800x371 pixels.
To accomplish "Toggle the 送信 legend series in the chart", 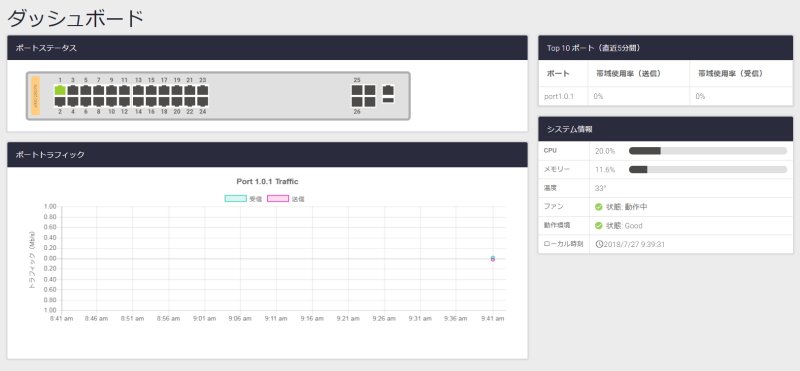I will [286, 199].
